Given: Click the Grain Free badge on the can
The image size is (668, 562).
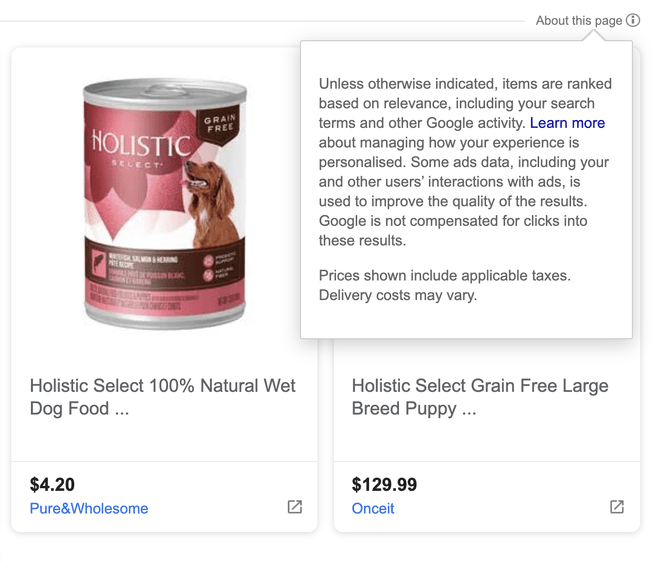Looking at the screenshot, I should pos(219,124).
